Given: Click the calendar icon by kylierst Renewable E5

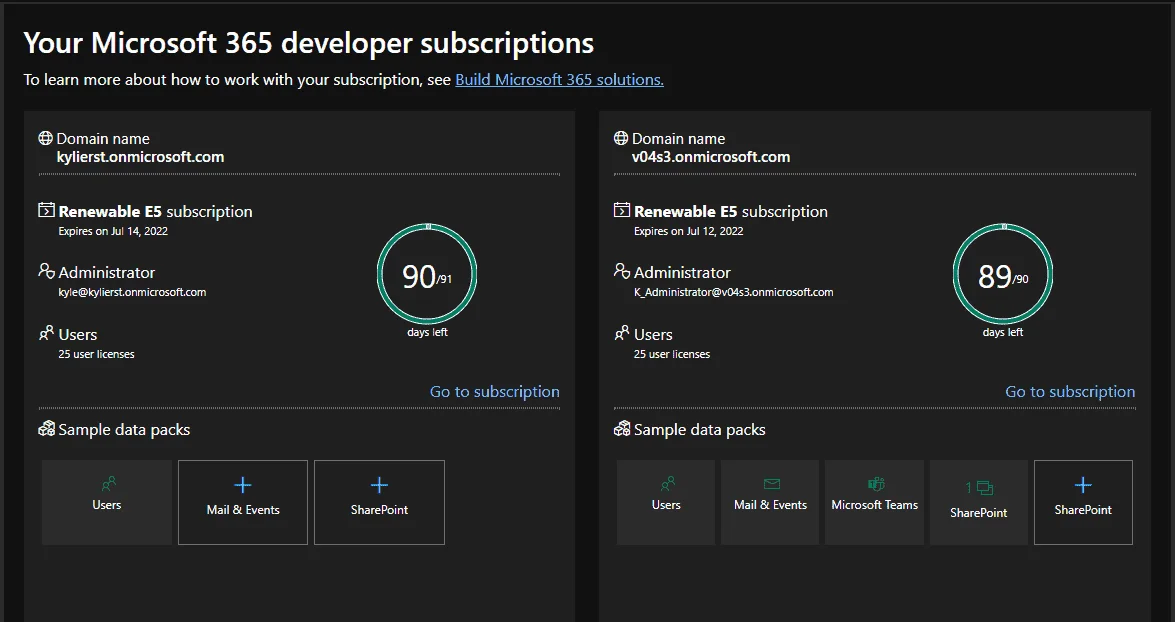Looking at the screenshot, I should click(x=46, y=210).
